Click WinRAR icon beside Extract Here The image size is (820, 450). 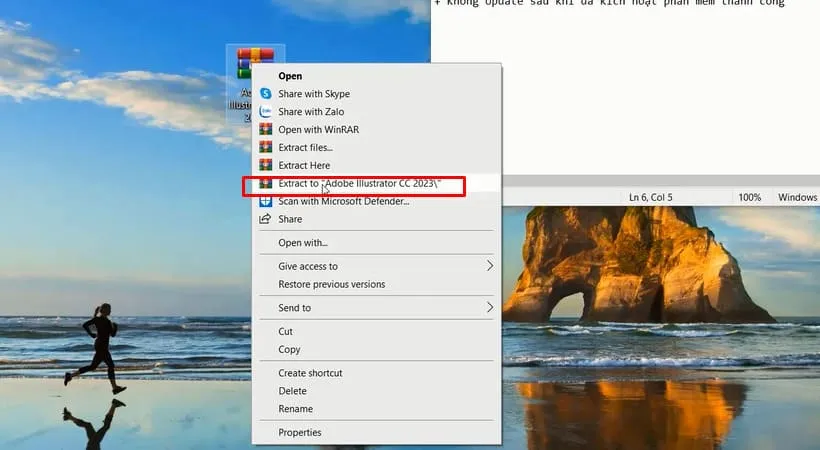tap(266, 165)
